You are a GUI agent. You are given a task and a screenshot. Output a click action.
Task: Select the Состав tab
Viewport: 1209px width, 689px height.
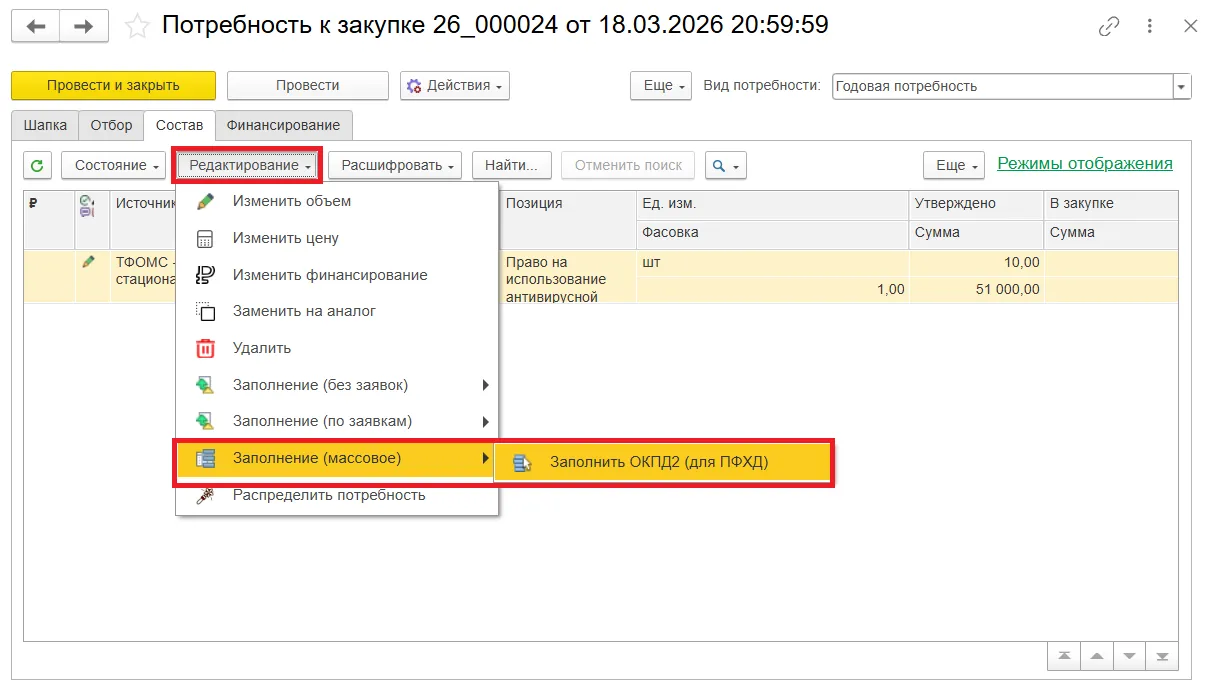pyautogui.click(x=179, y=125)
